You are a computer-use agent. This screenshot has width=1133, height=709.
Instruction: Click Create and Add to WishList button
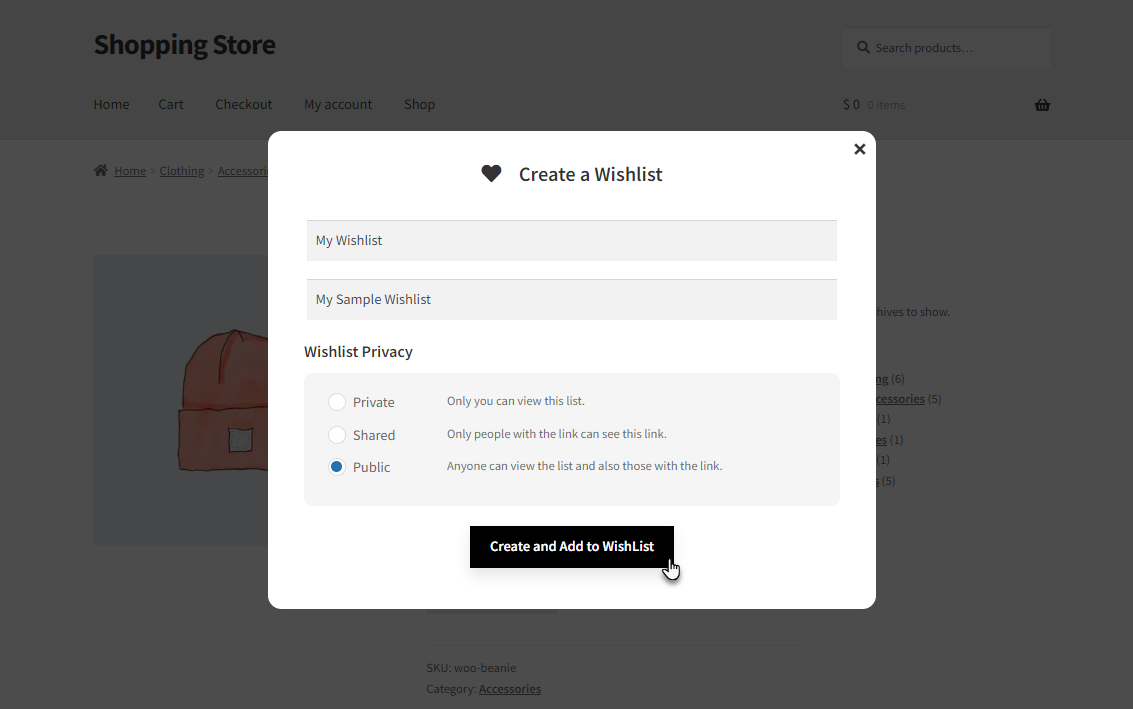(572, 546)
